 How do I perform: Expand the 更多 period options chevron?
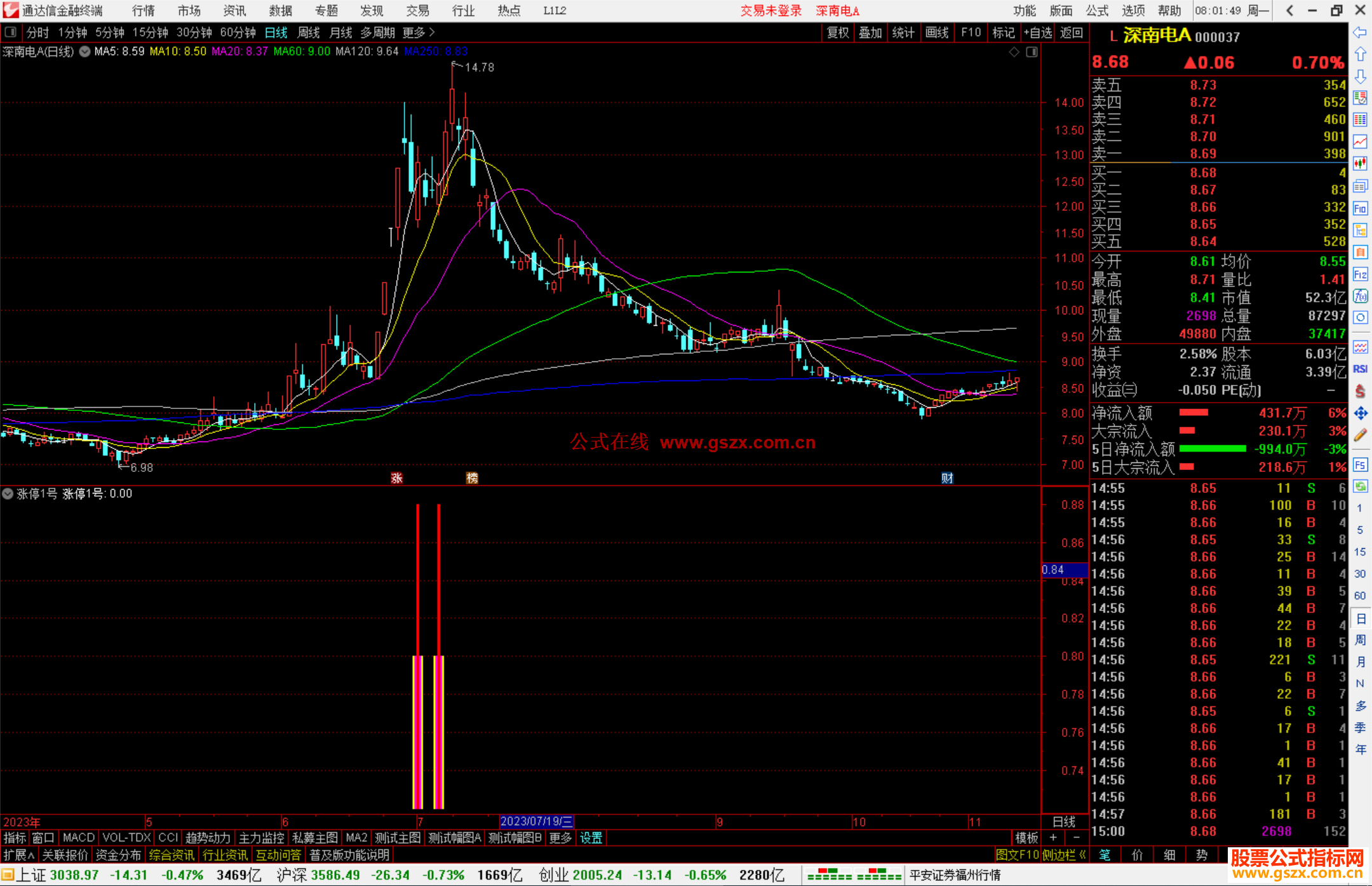pos(432,32)
